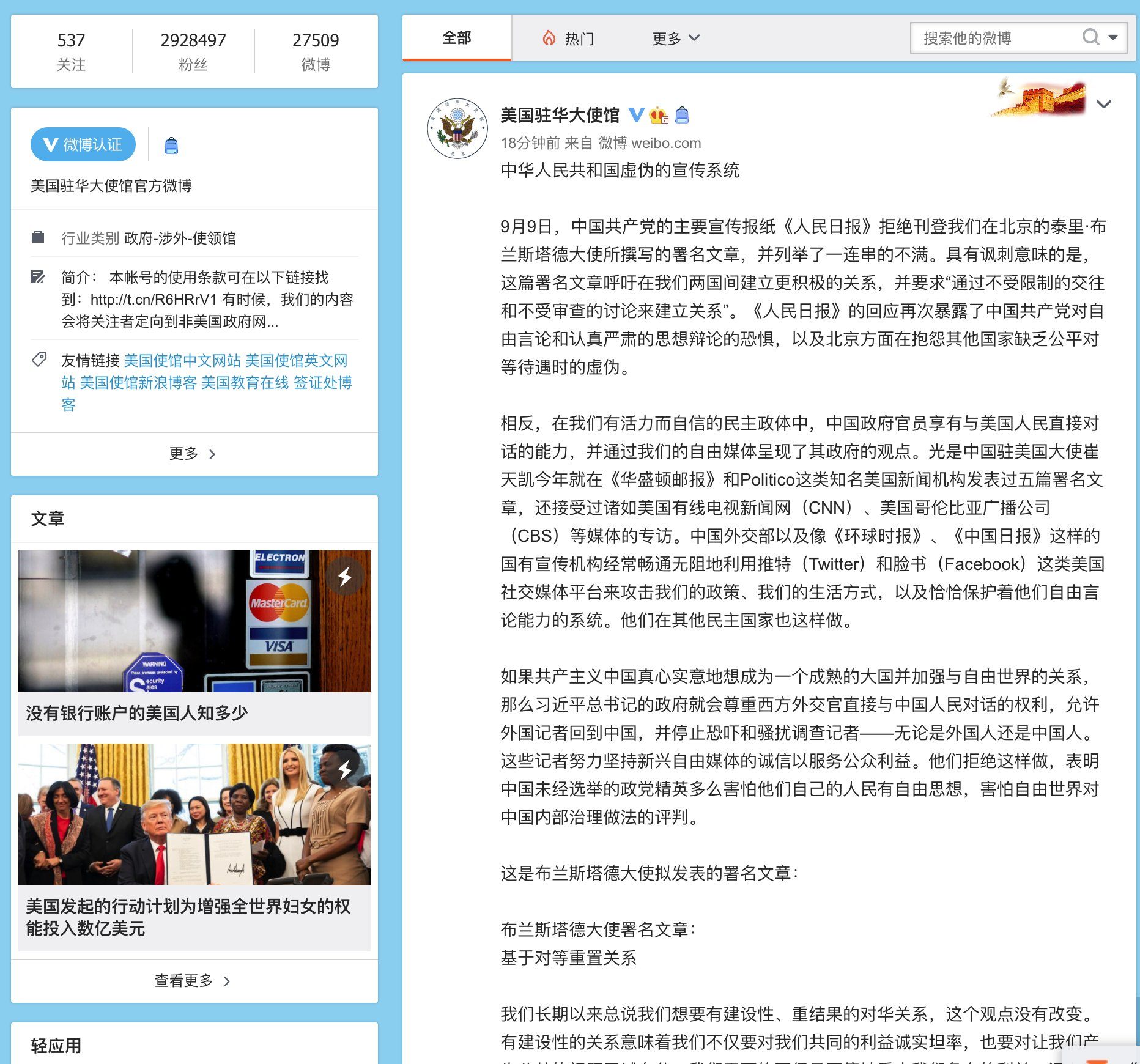Image resolution: width=1140 pixels, height=1064 pixels.
Task: Open the 更多 dropdown tab
Action: (x=676, y=39)
